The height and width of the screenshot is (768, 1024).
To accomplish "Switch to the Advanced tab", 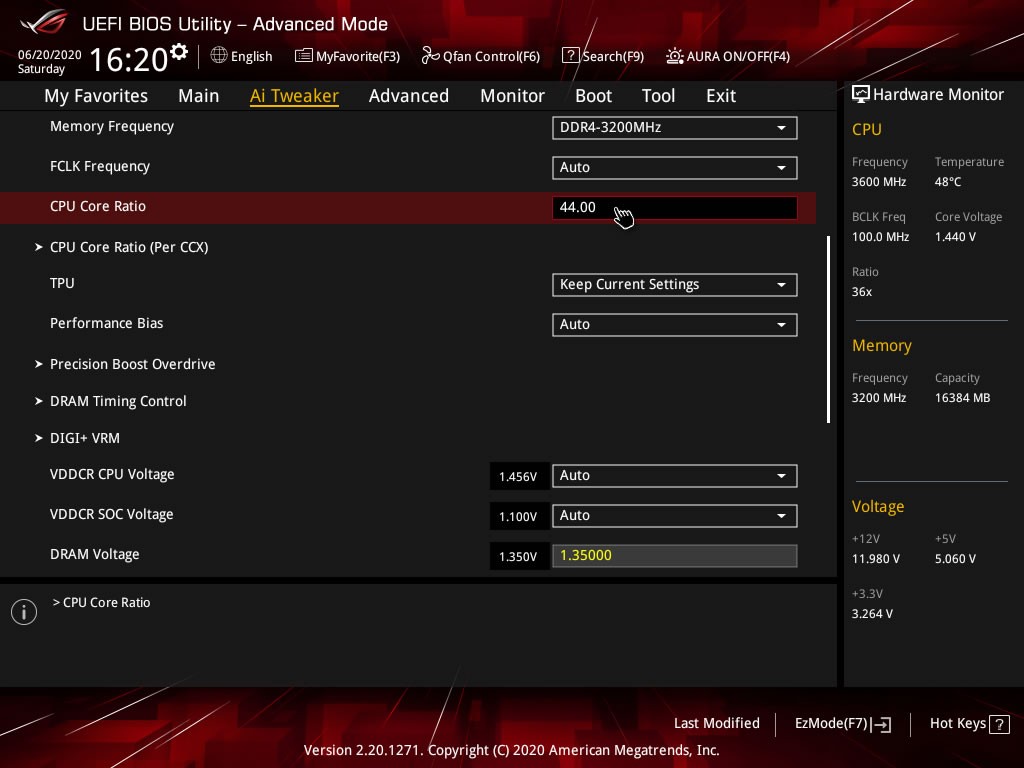I will coord(408,96).
